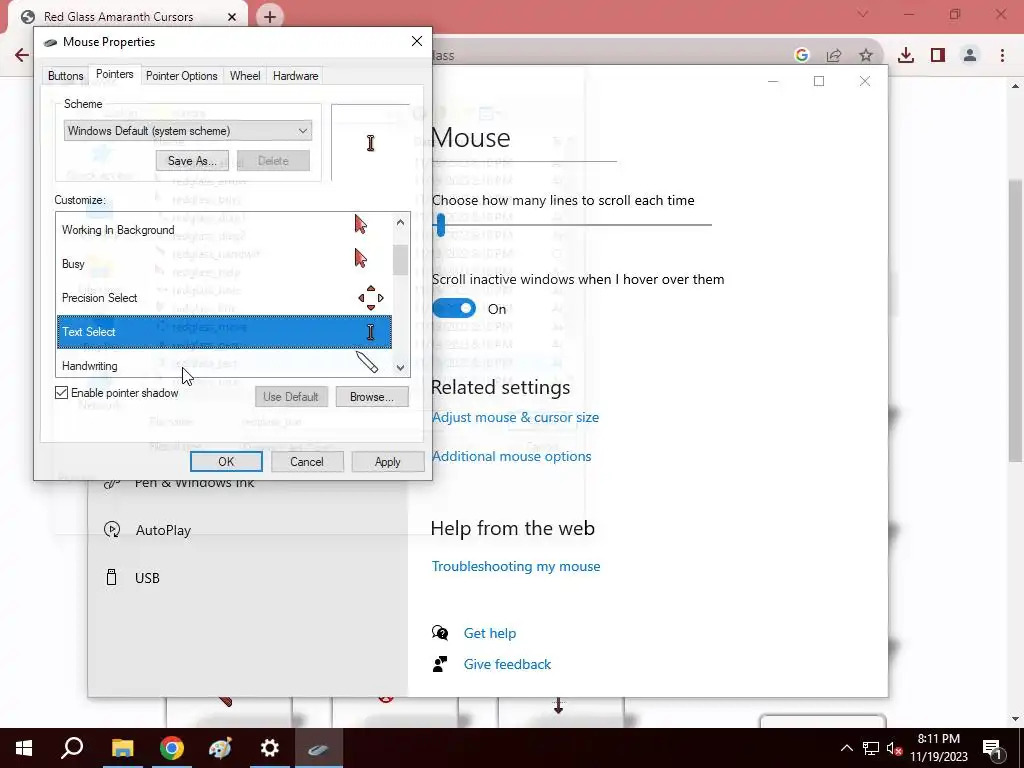Open Troubleshooting my mouse link
This screenshot has width=1024, height=768.
click(x=516, y=566)
